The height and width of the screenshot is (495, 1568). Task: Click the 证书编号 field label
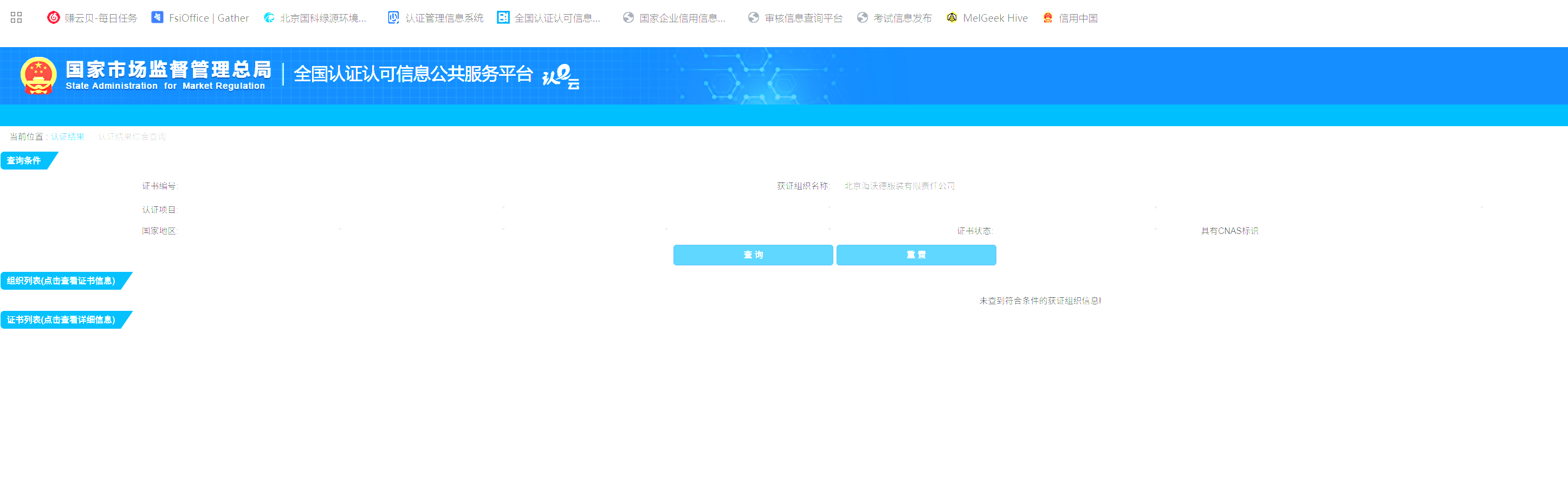point(160,186)
